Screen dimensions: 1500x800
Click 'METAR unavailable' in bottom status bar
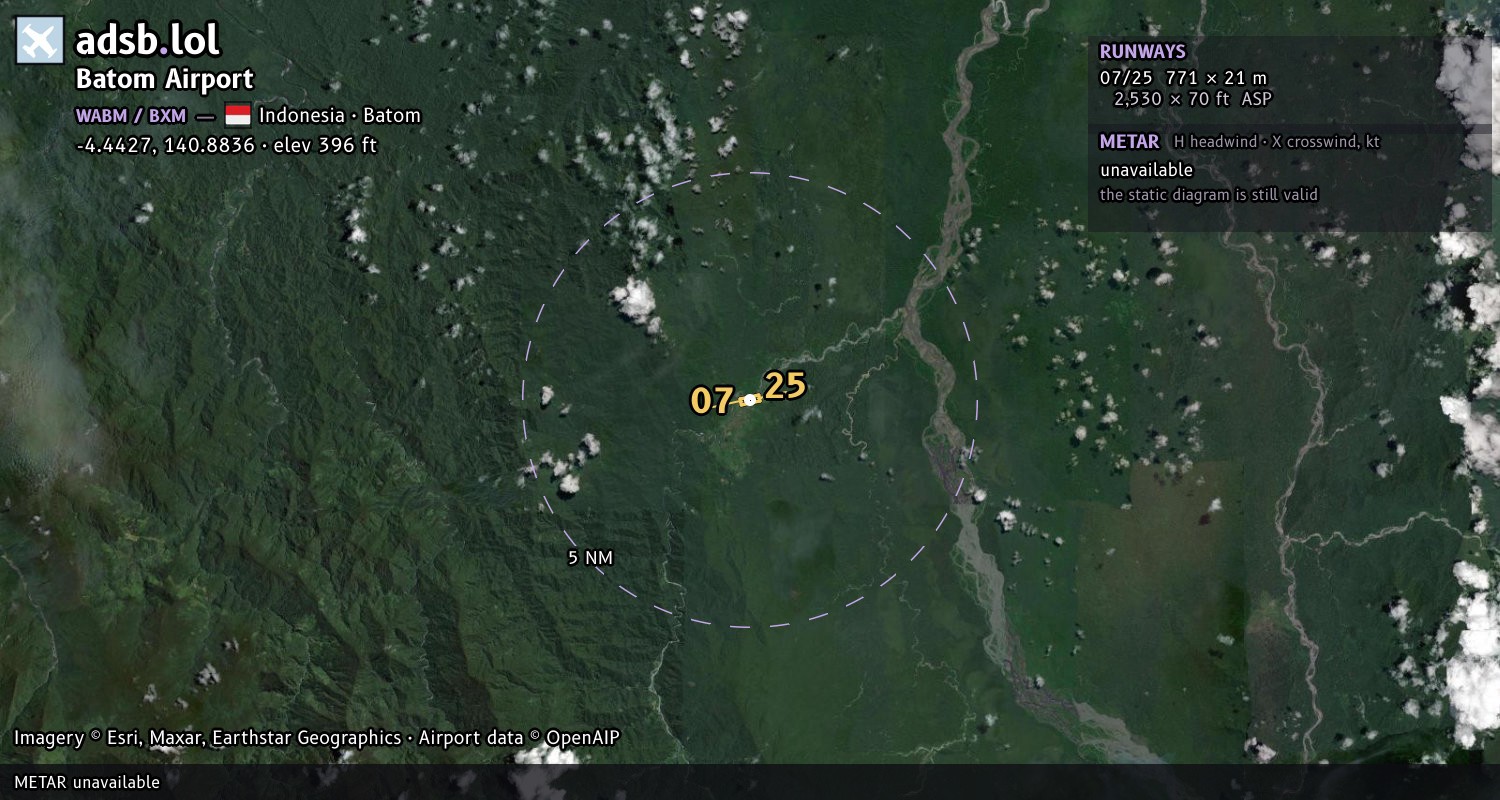pos(87,782)
